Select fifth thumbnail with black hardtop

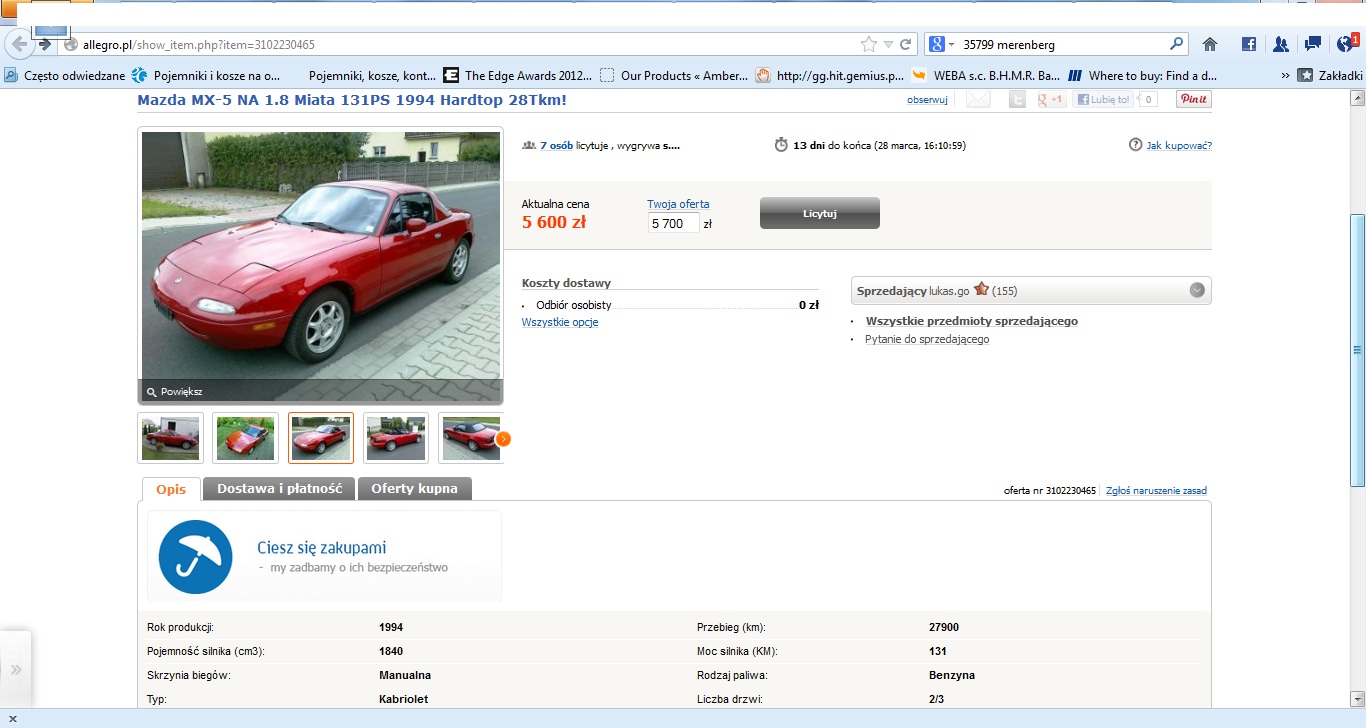click(470, 438)
